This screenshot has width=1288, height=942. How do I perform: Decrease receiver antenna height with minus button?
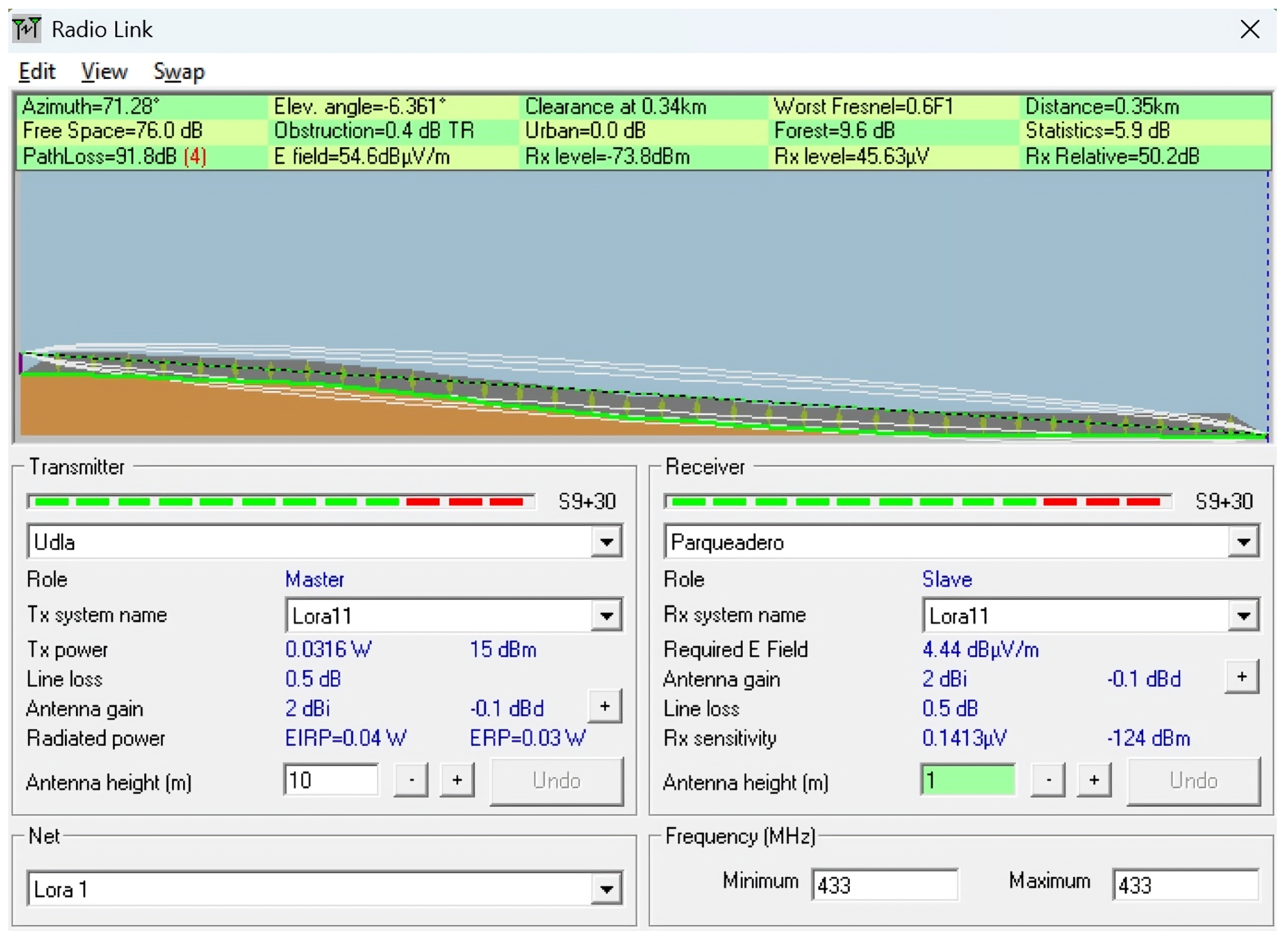[x=1048, y=779]
